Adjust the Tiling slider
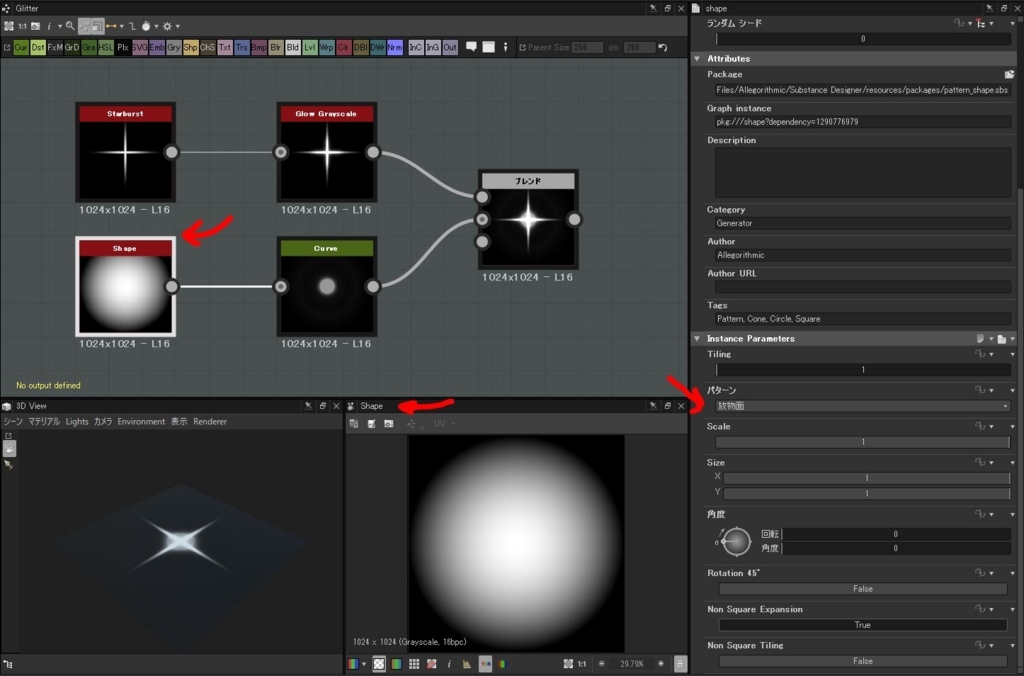The image size is (1024, 676). point(863,370)
